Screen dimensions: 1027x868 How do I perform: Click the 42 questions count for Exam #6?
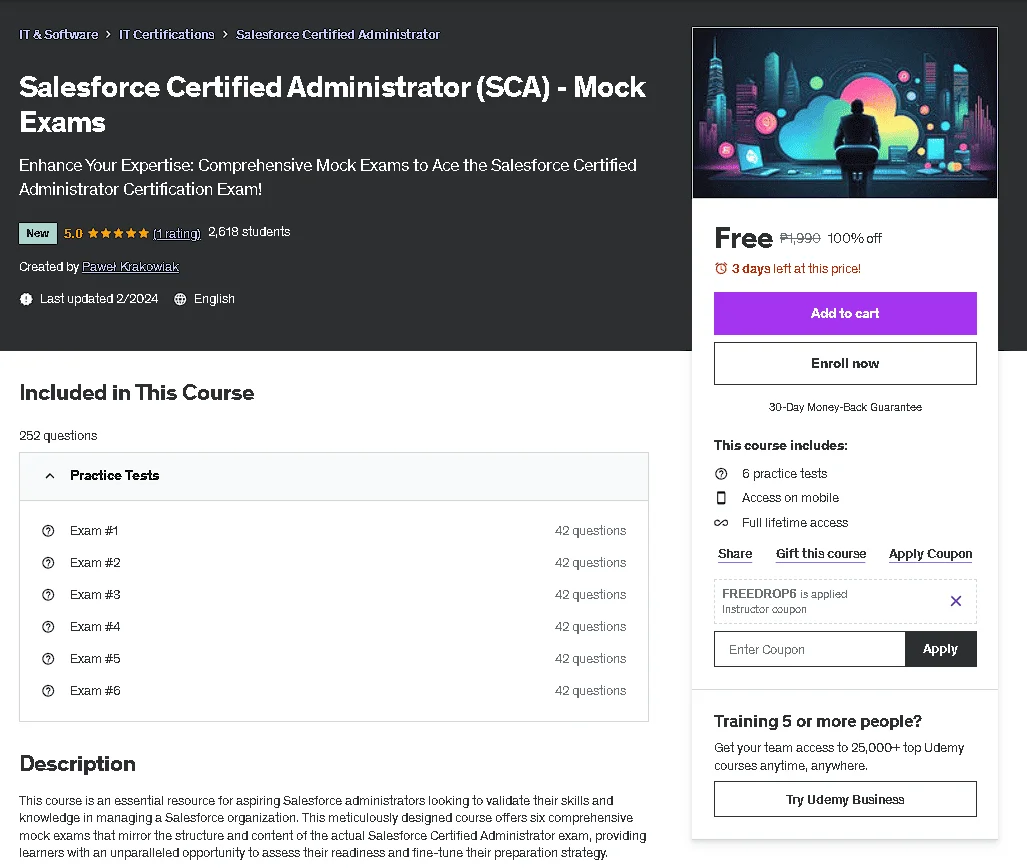pyautogui.click(x=590, y=691)
